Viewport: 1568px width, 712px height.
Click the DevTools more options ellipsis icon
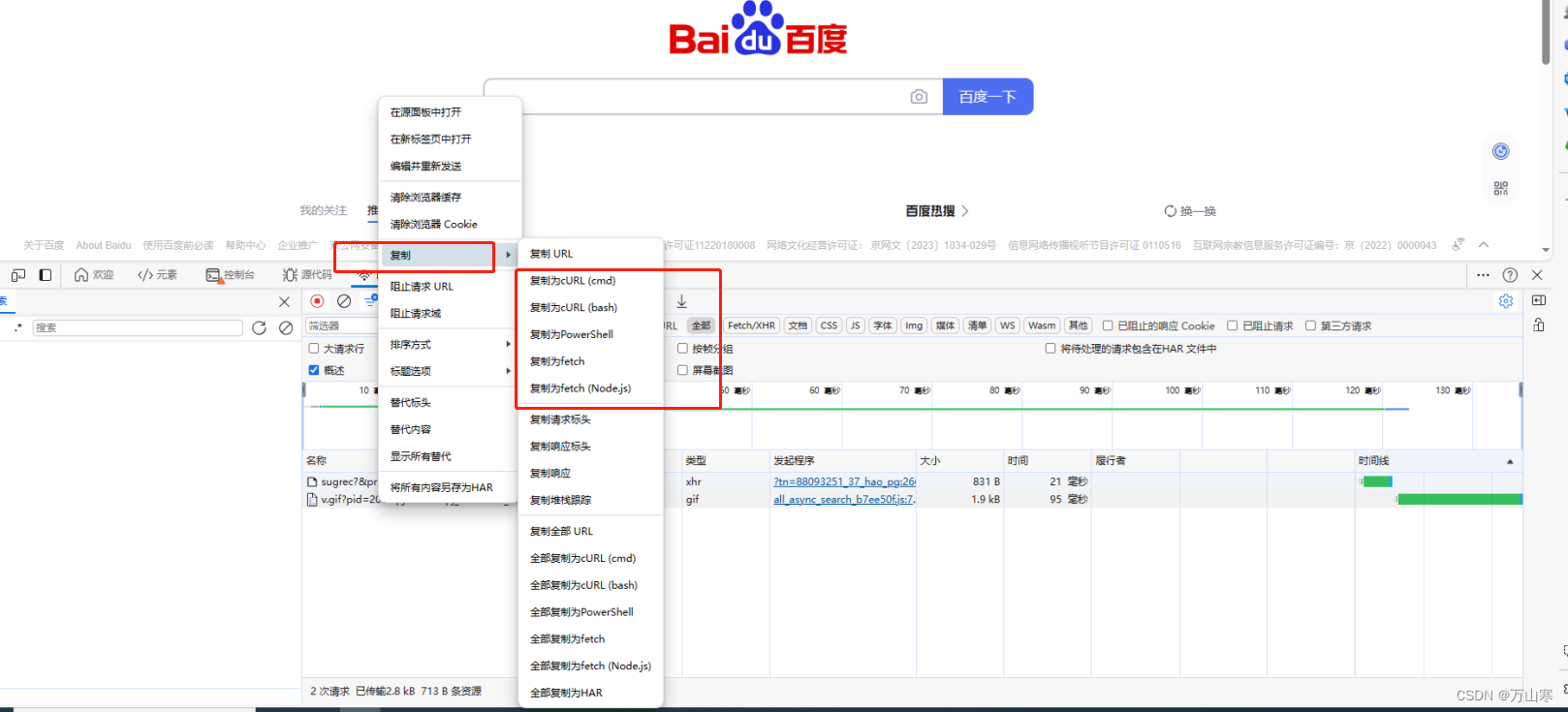pos(1483,275)
